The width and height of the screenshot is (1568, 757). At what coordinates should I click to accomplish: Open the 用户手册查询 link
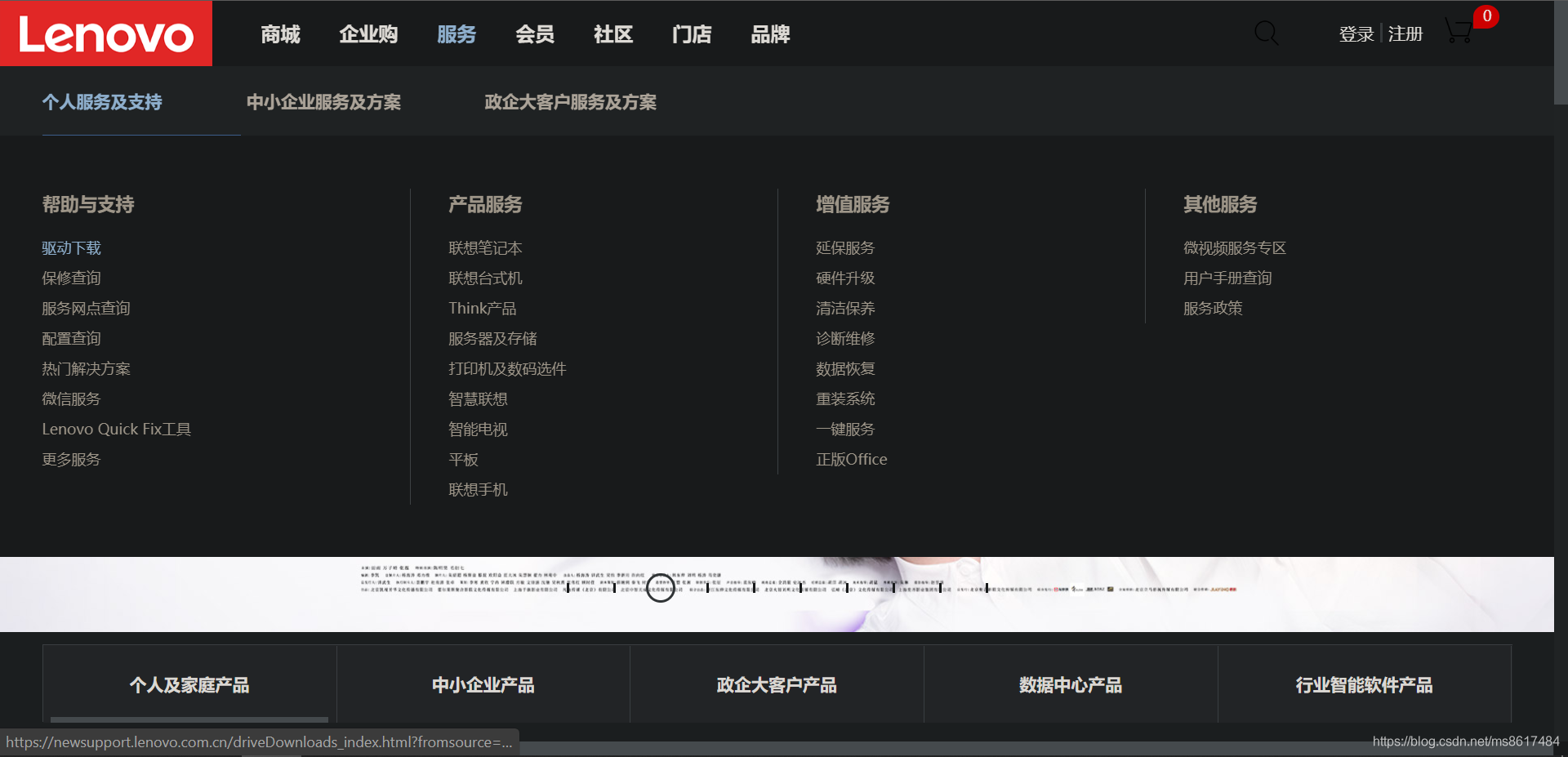(x=1227, y=278)
